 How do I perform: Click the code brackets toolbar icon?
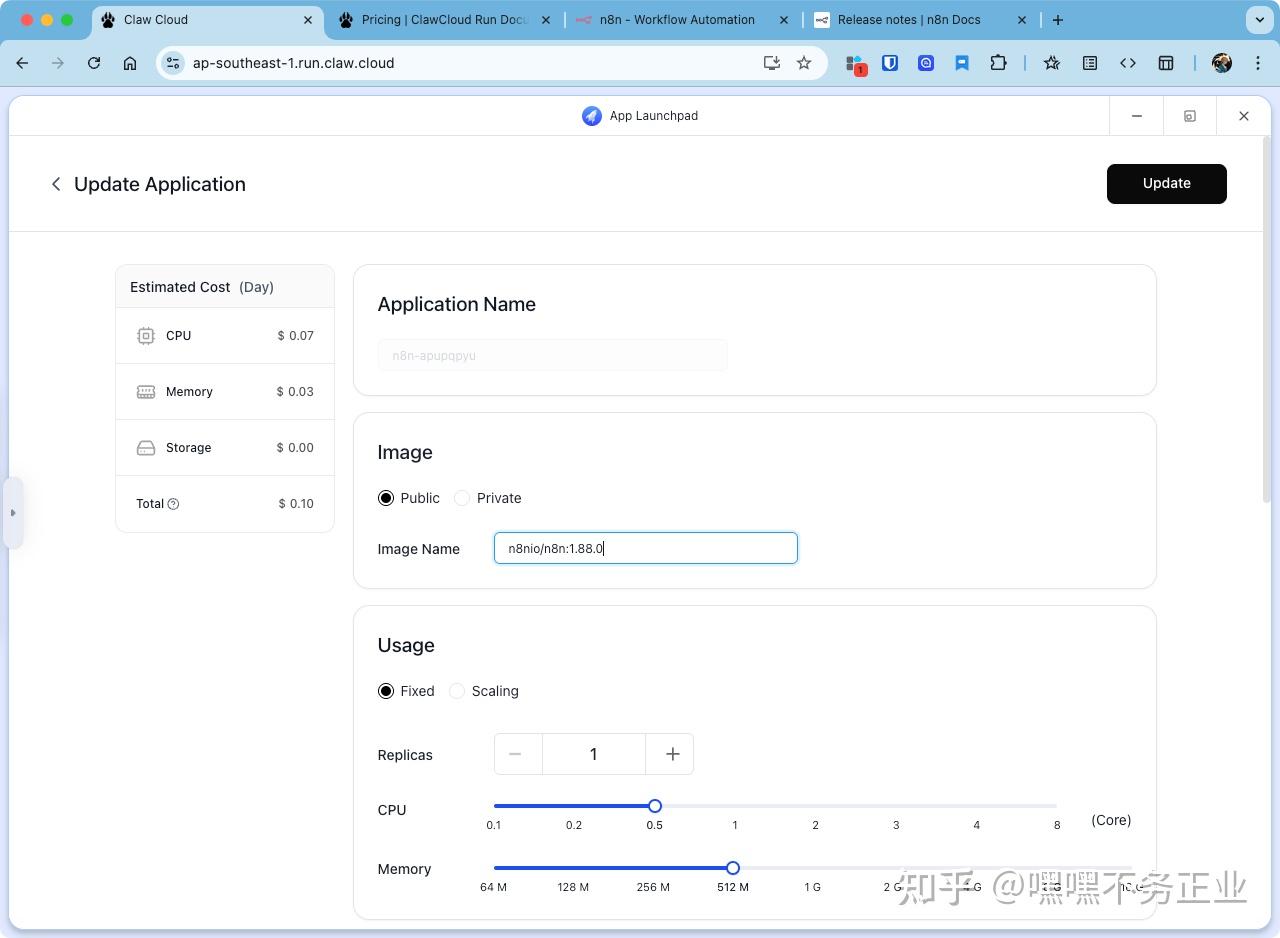point(1128,63)
